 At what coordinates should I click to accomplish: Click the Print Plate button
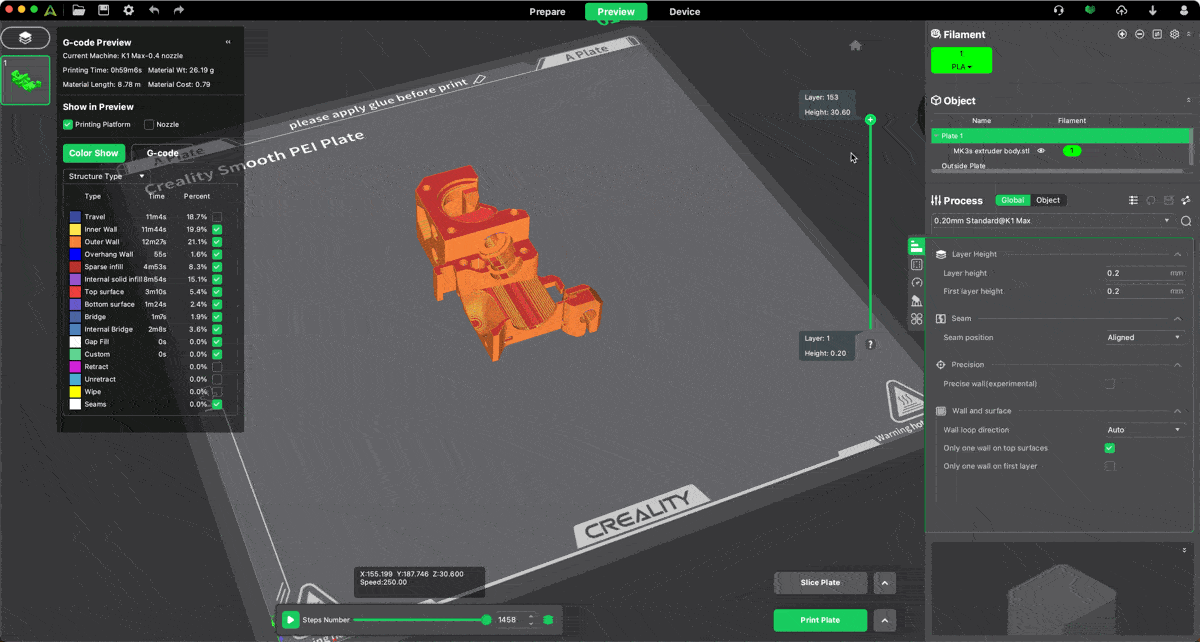coord(820,620)
